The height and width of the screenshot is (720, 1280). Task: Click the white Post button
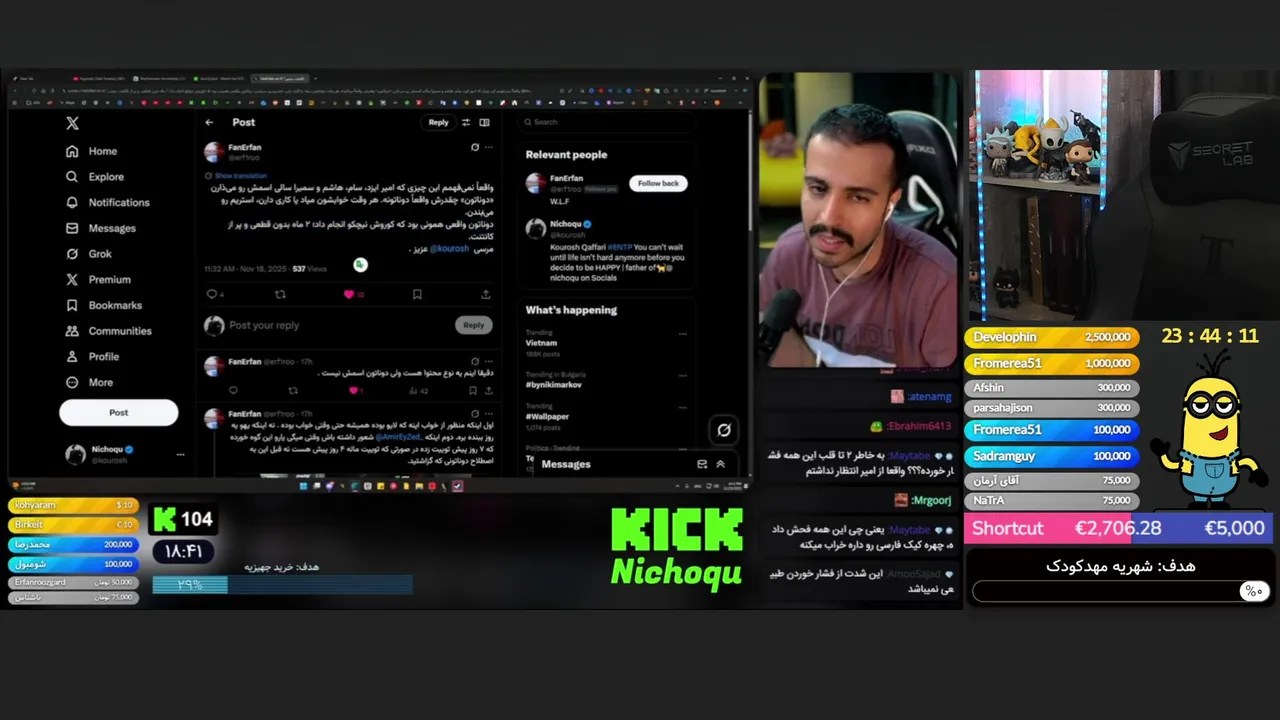118,412
